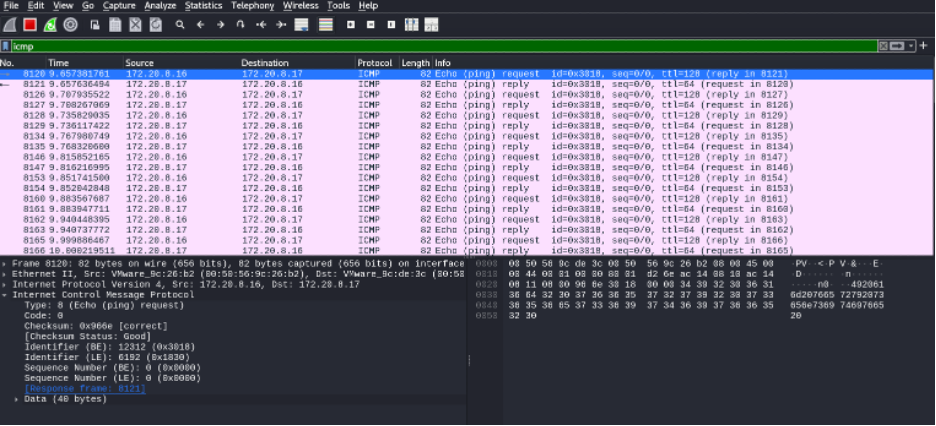Open the Analyze menu
This screenshot has height=426, width=936.
coord(160,5)
